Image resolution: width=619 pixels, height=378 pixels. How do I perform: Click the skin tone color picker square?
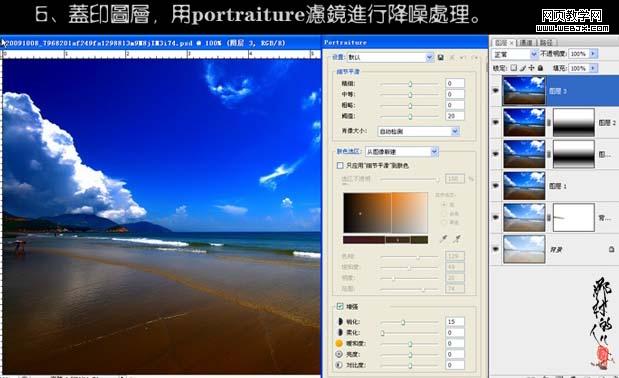385,213
